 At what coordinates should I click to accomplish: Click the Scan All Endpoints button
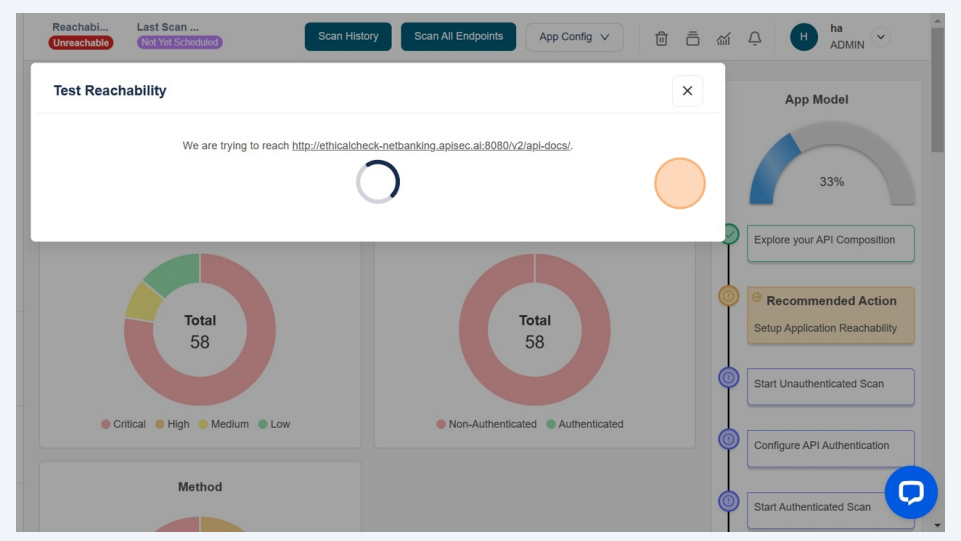pos(458,37)
